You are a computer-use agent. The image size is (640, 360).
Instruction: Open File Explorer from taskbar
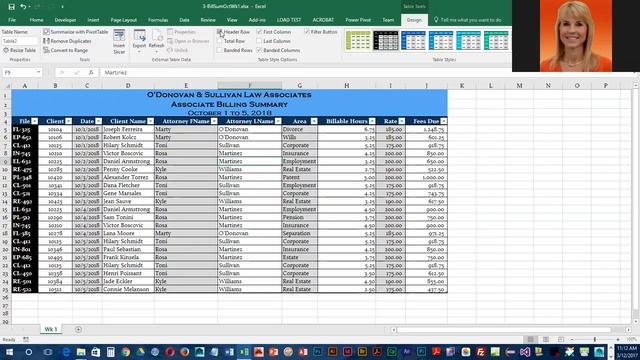point(81,352)
